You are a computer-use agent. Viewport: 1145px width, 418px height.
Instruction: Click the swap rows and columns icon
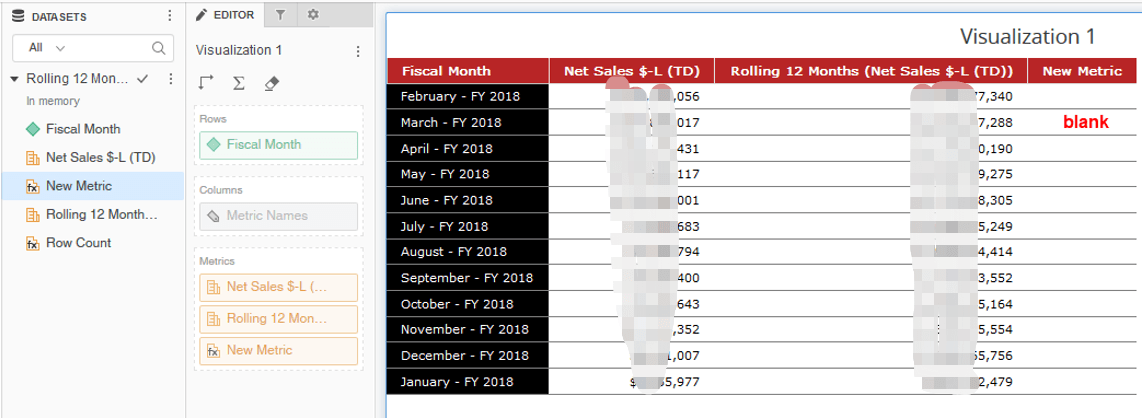(x=206, y=83)
